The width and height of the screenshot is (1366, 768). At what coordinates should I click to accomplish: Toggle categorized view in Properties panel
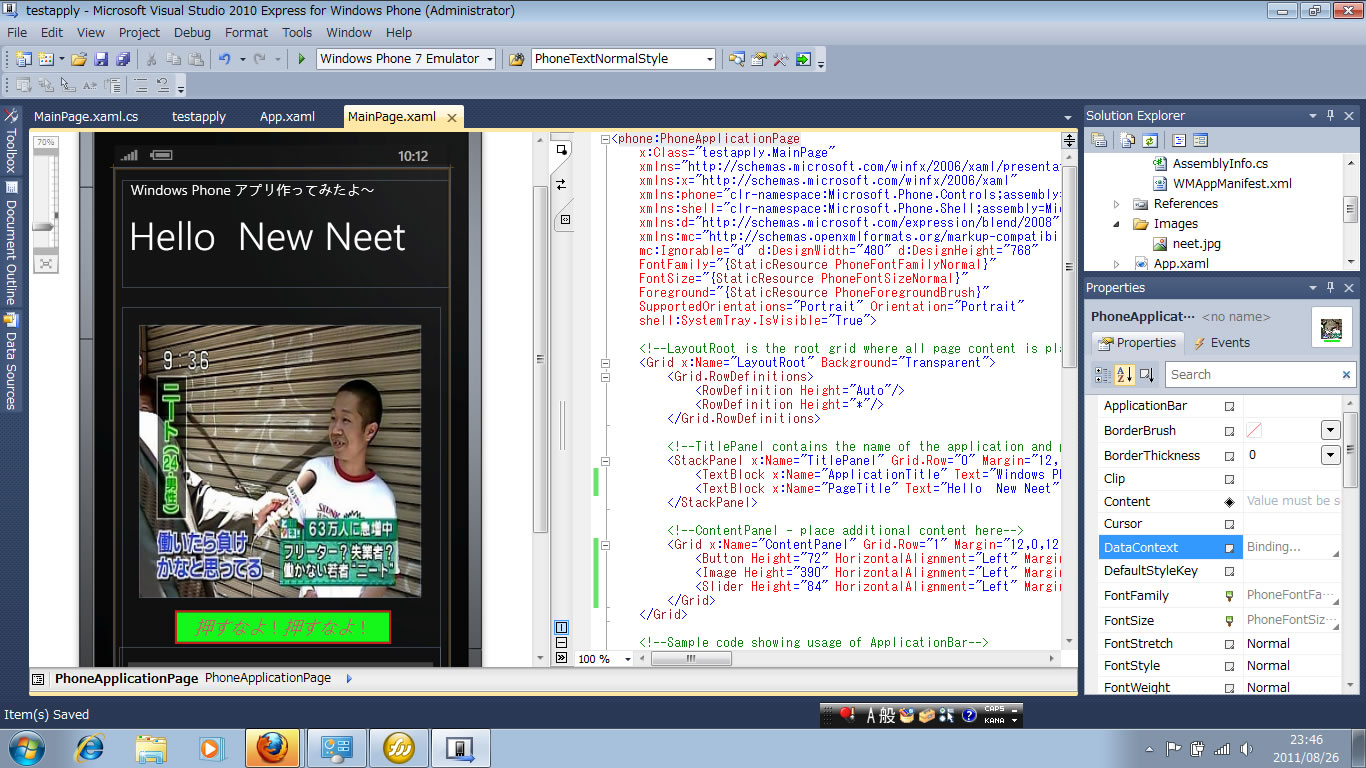tap(1102, 374)
